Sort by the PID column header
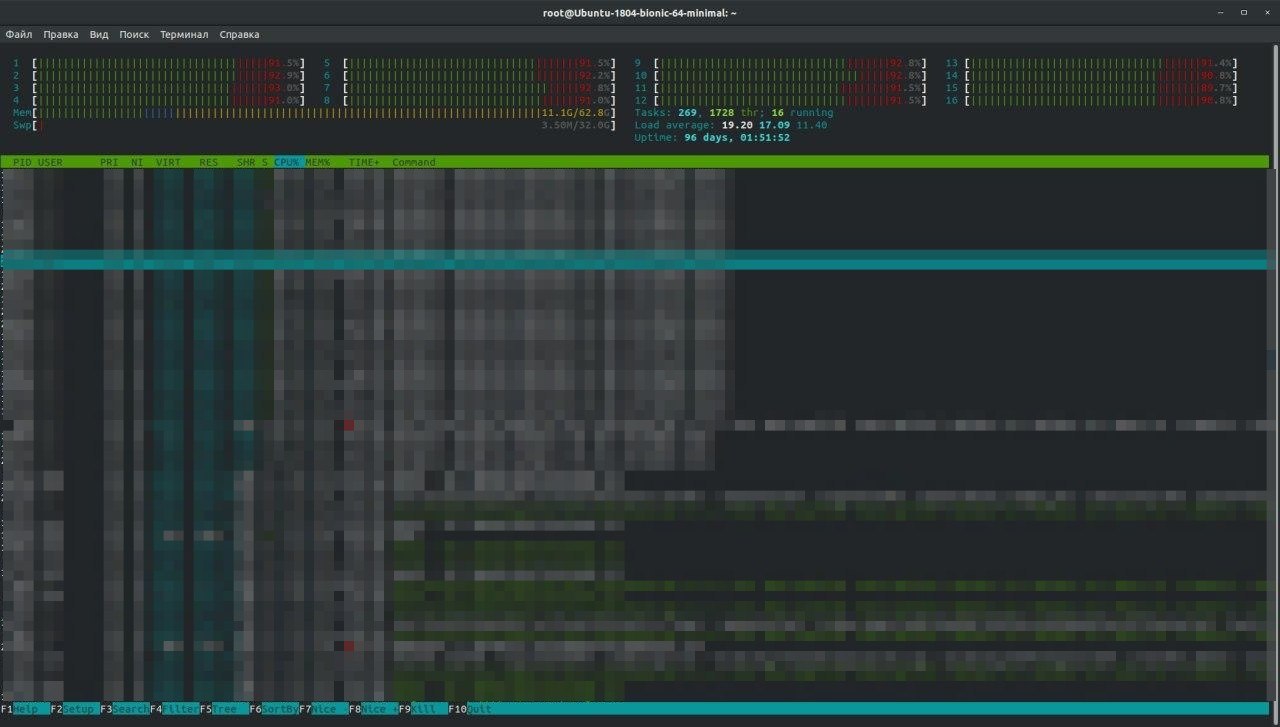 pyautogui.click(x=22, y=162)
